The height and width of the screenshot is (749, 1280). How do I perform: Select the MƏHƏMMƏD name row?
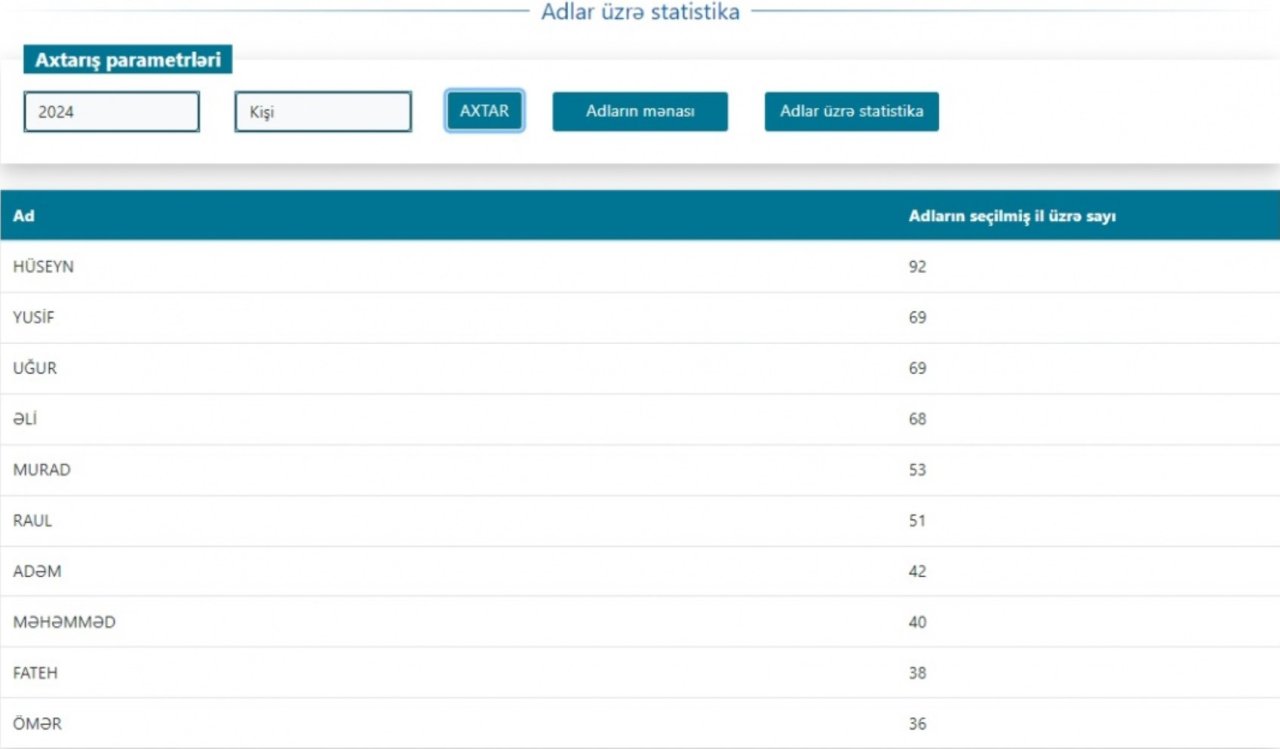[640, 622]
